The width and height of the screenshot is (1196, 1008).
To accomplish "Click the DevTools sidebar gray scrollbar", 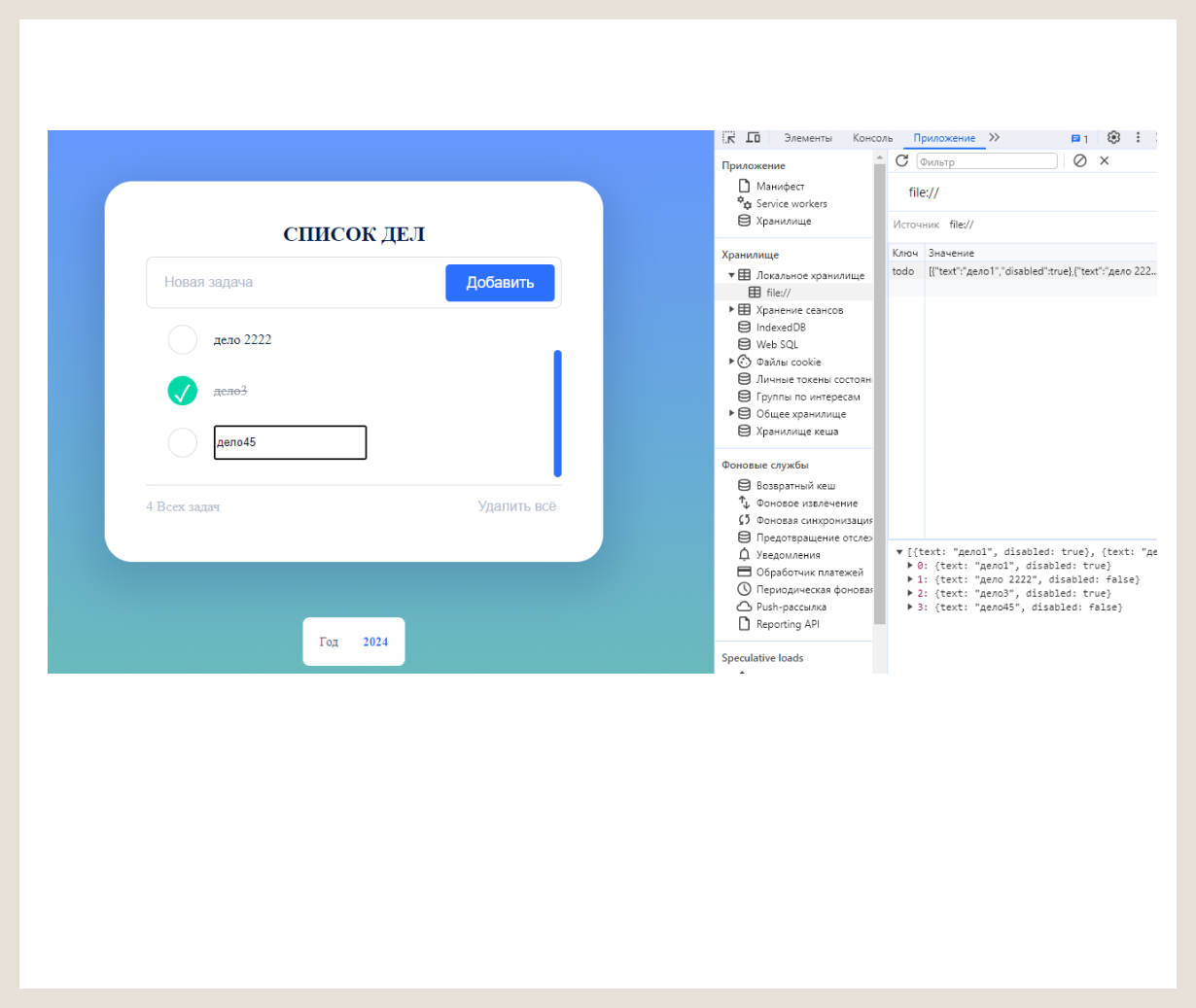I will tap(880, 394).
